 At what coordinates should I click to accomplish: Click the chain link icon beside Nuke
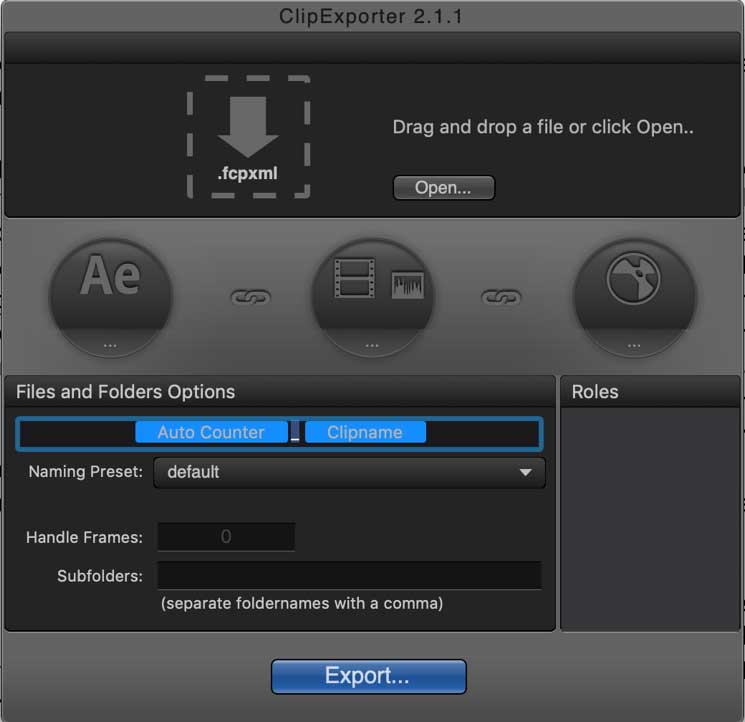[501, 297]
